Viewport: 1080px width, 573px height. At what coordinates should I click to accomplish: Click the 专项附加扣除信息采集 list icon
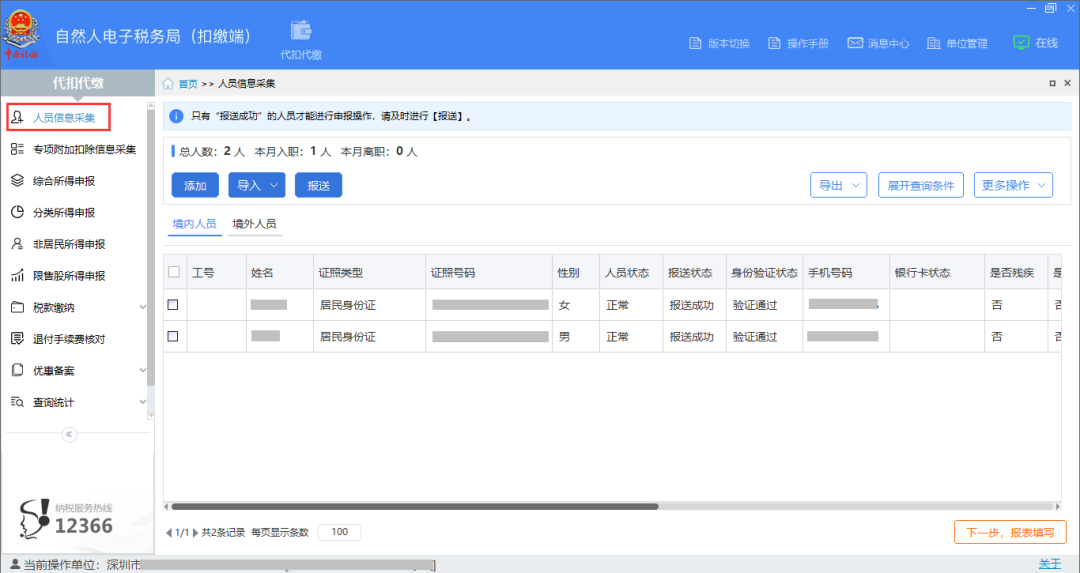click(18, 149)
